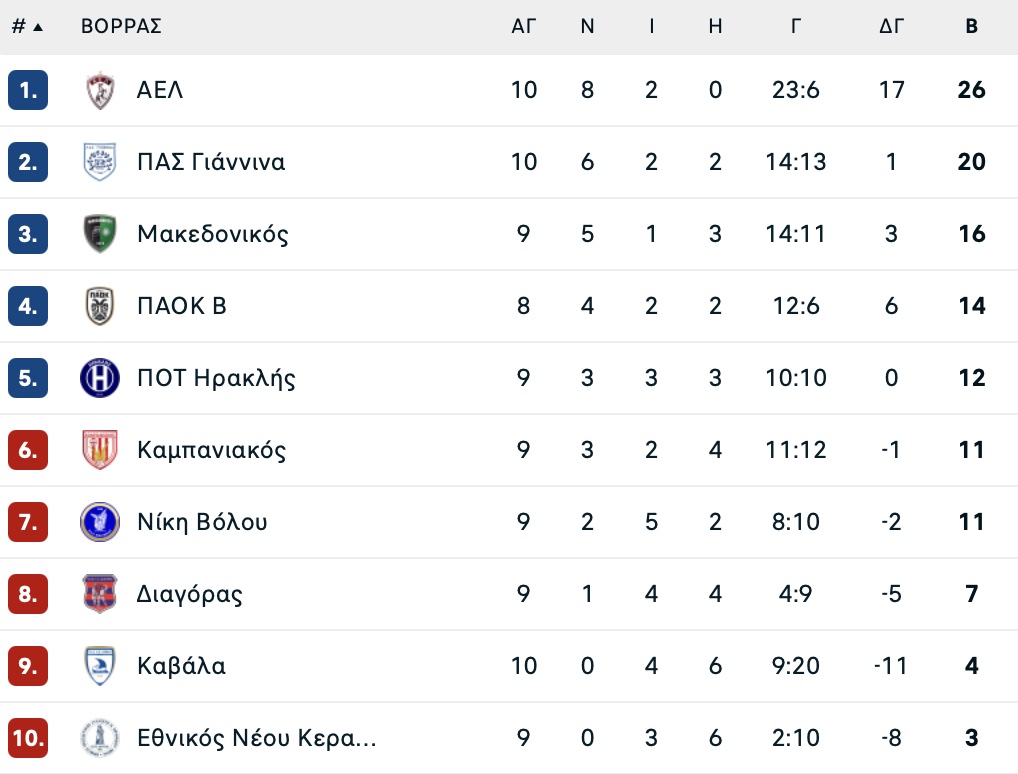Click the ΑΕΛ team crest icon

pyautogui.click(x=100, y=90)
